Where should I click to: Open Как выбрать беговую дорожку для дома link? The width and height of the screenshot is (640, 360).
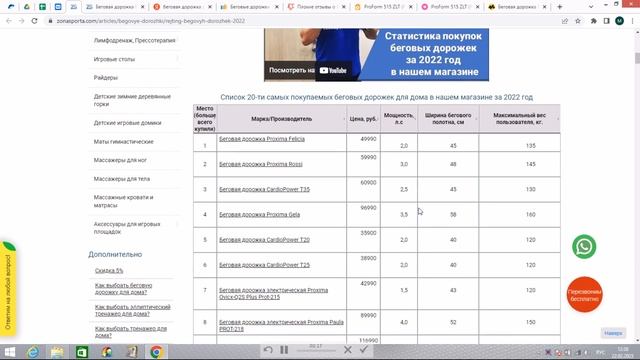pyautogui.click(x=123, y=289)
